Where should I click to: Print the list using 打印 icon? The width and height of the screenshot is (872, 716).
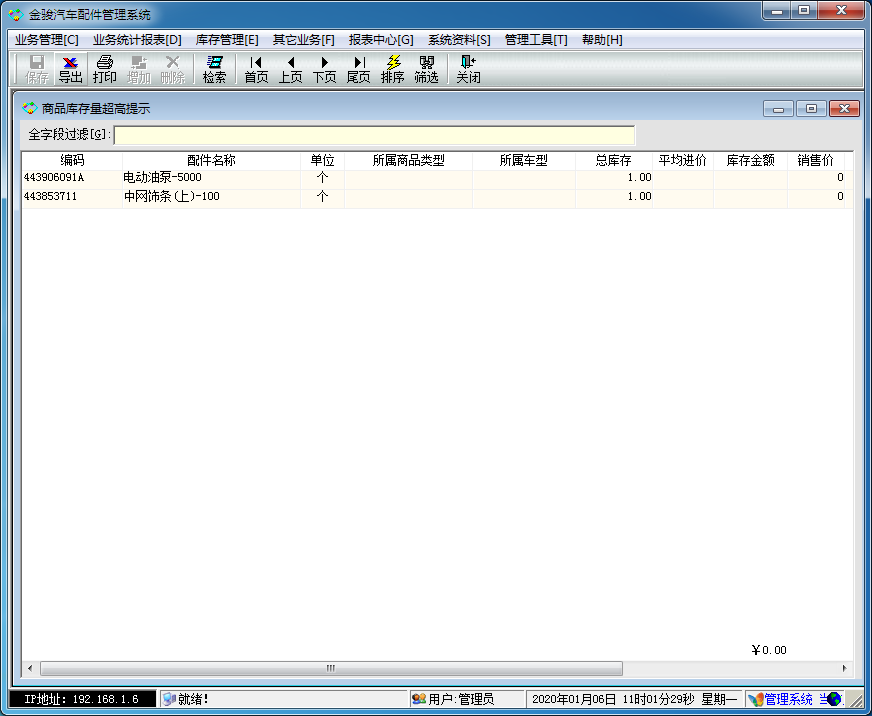[105, 70]
